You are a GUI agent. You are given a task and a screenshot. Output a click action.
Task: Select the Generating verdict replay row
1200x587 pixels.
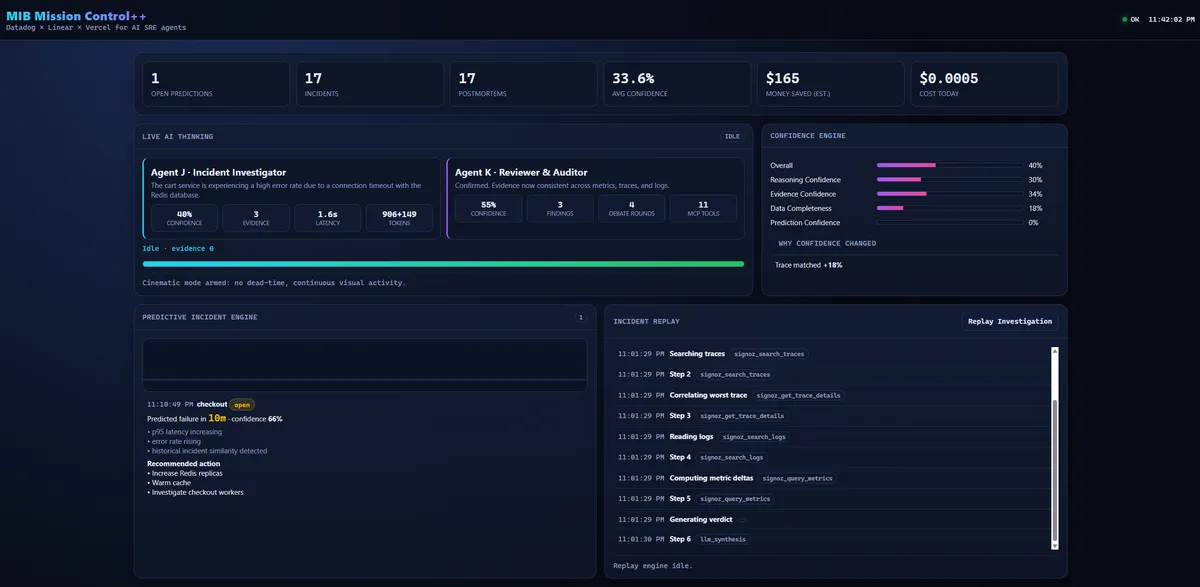tap(831, 519)
